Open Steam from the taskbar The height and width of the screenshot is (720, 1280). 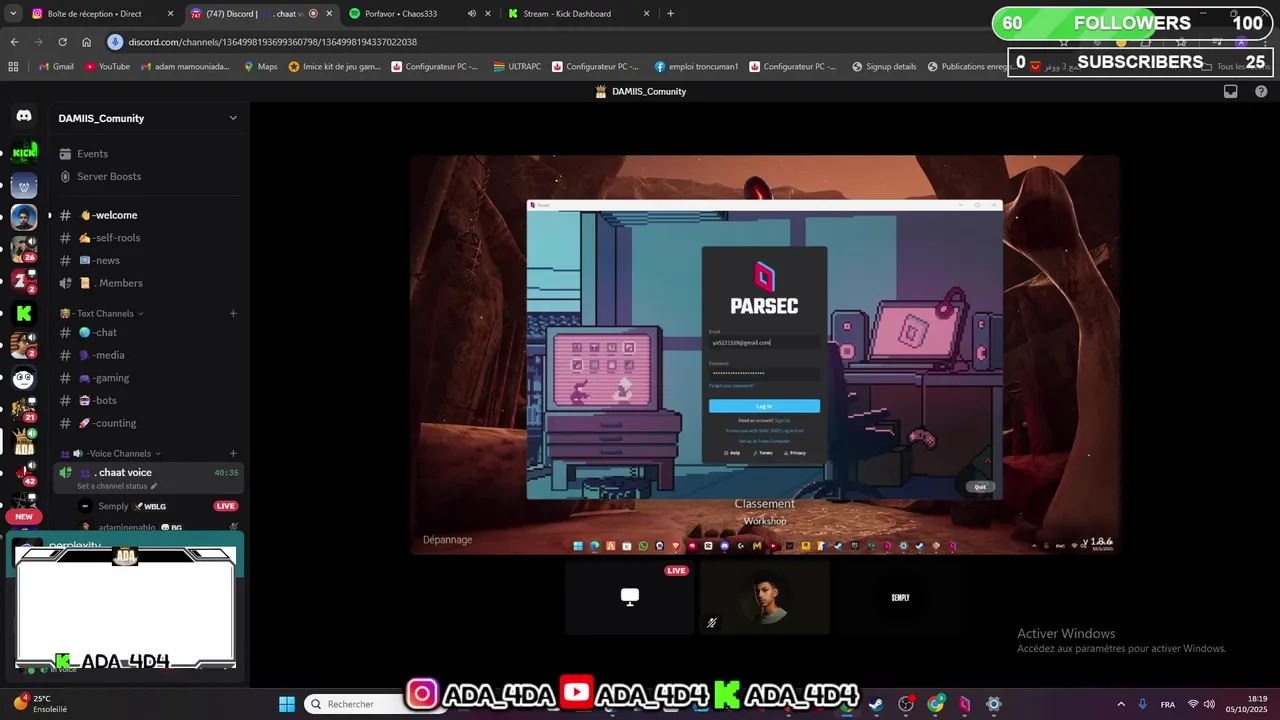coord(876,704)
